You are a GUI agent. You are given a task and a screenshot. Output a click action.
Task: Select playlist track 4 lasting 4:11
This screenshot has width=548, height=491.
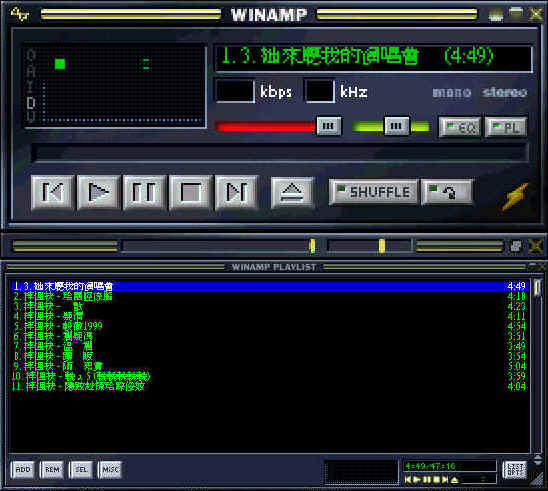(x=269, y=316)
